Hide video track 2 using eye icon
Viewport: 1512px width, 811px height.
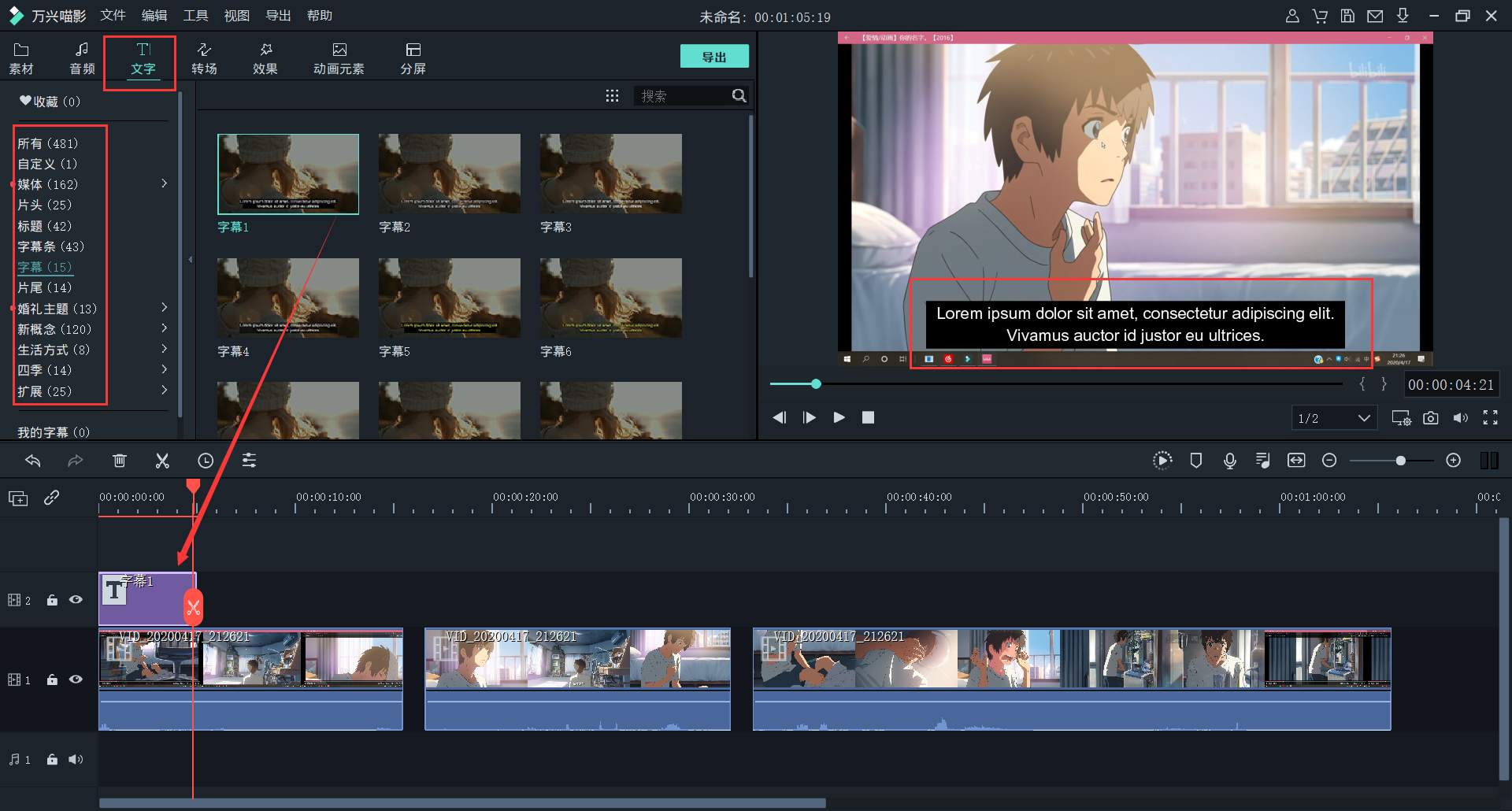(76, 600)
